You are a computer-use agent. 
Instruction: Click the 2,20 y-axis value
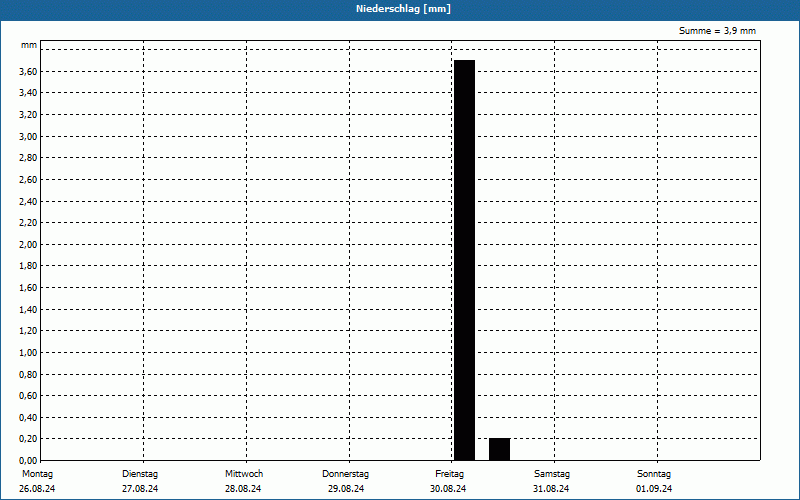[x=28, y=223]
